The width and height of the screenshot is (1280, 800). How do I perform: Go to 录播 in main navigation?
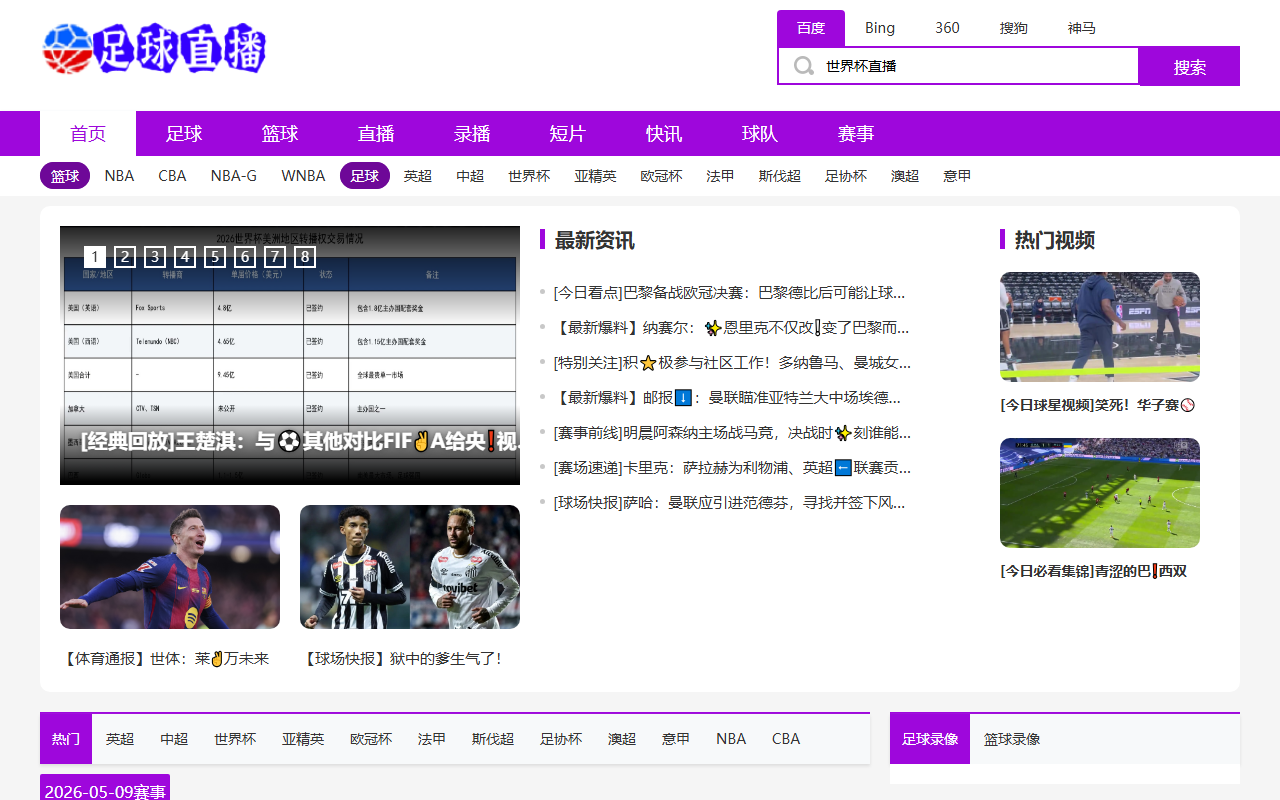(x=472, y=133)
